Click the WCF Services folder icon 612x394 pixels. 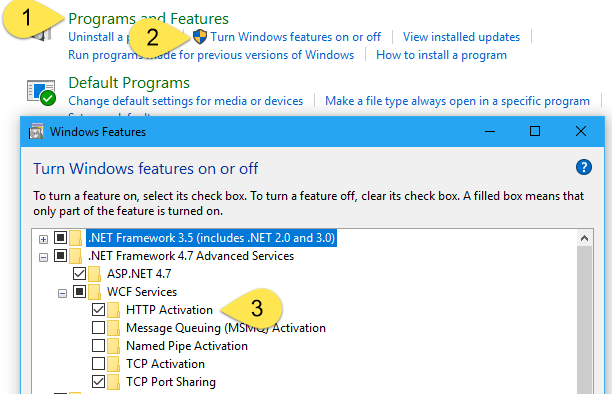click(x=94, y=292)
